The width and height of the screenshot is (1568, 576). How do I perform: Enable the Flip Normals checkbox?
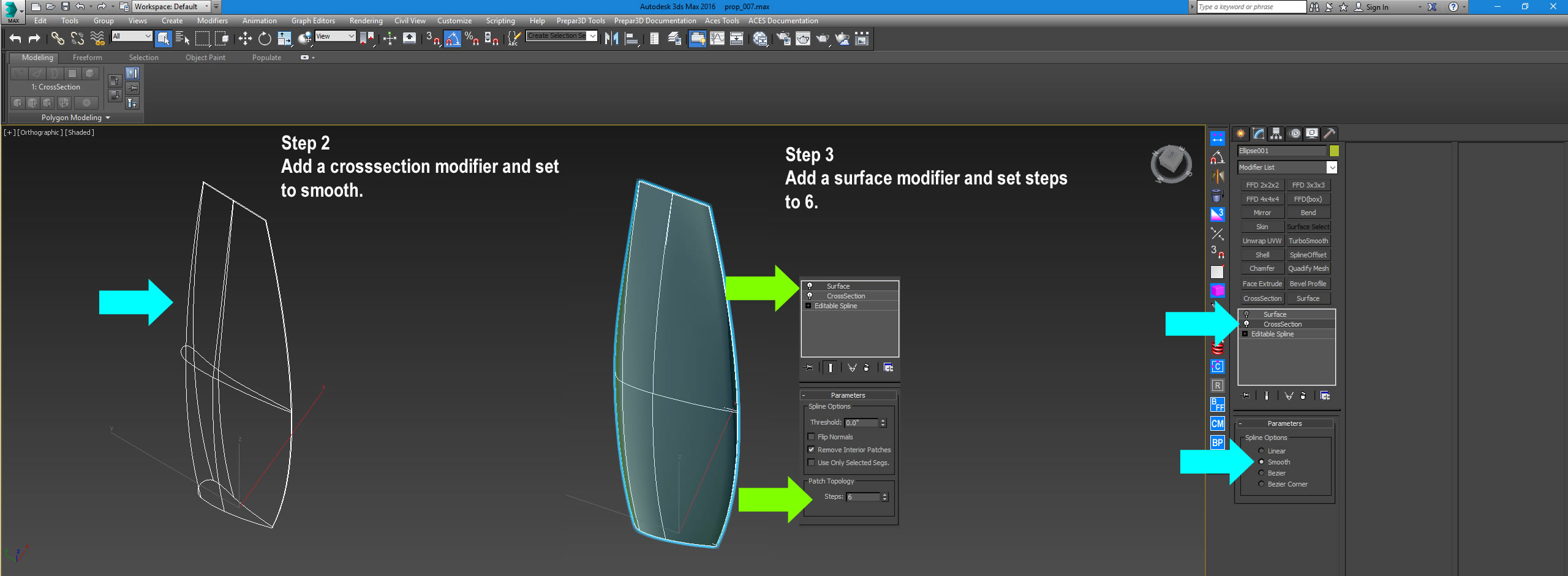pos(812,437)
